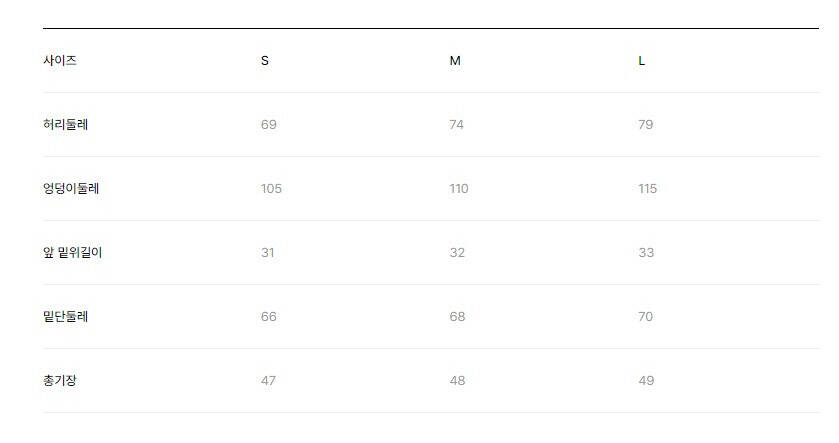
Task: Select hip value 105 in S column
Action: pyautogui.click(x=271, y=189)
